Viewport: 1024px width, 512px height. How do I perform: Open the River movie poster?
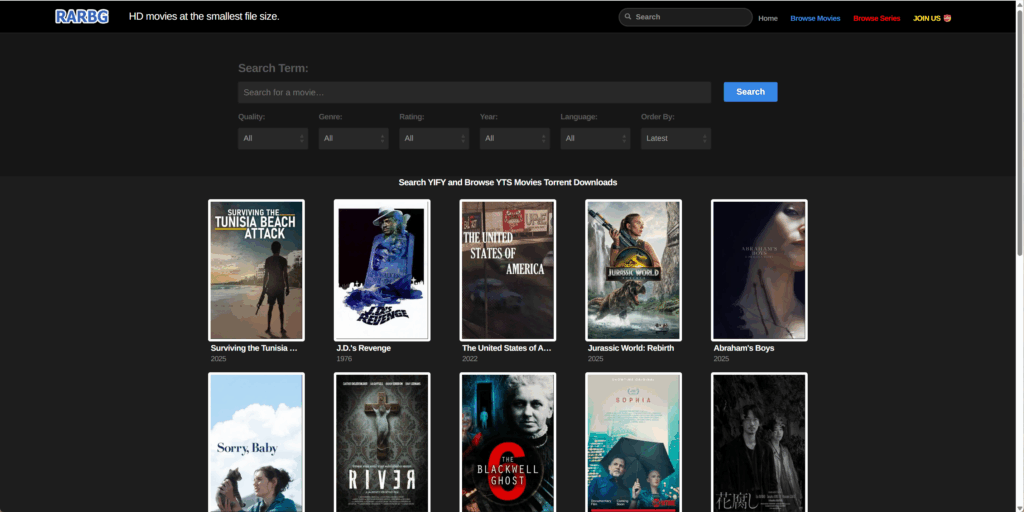pyautogui.click(x=382, y=442)
